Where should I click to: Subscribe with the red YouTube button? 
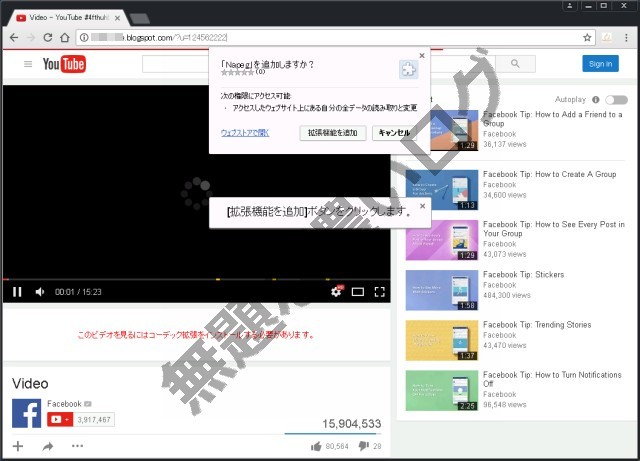coord(60,419)
